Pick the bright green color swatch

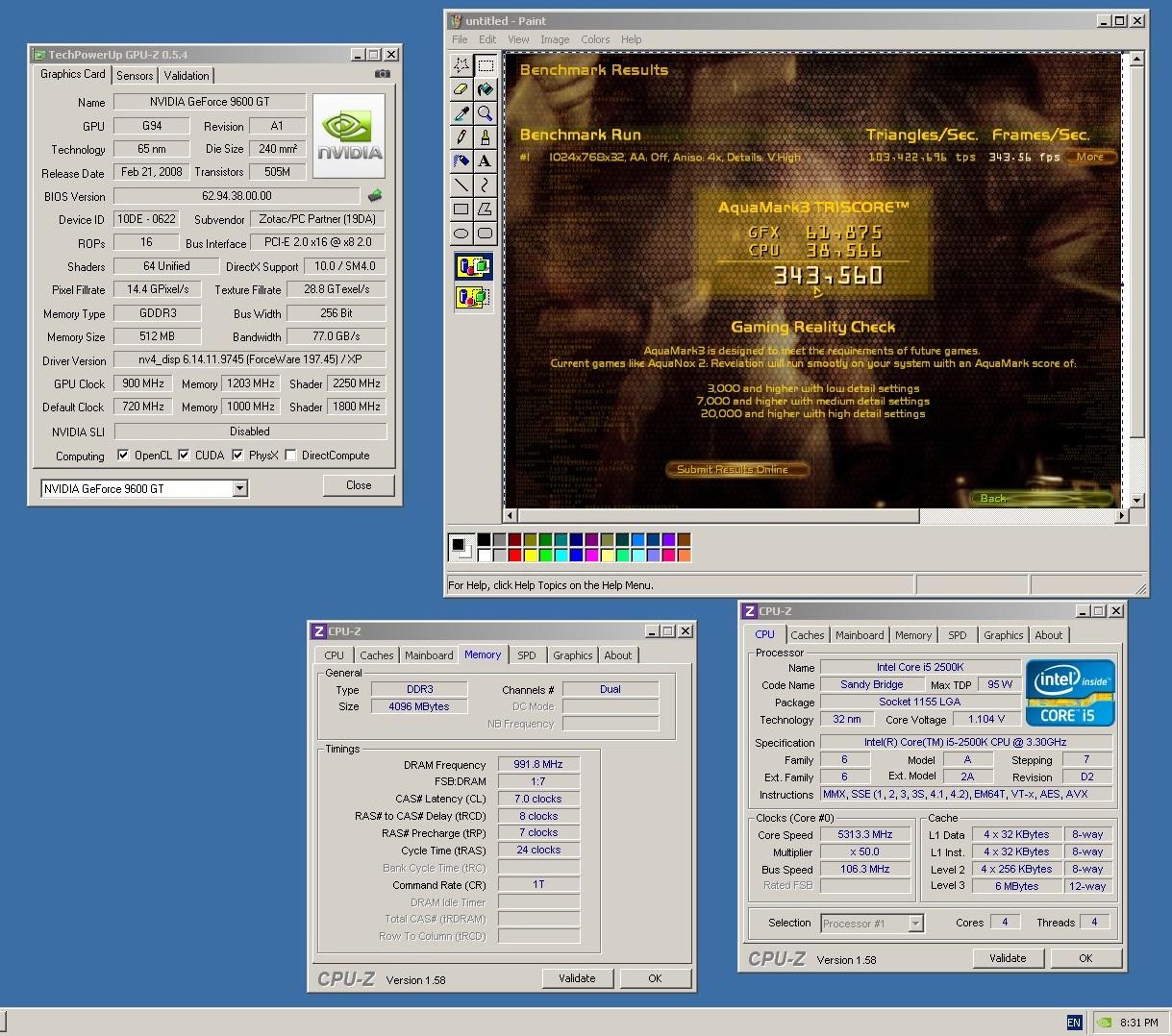(546, 555)
